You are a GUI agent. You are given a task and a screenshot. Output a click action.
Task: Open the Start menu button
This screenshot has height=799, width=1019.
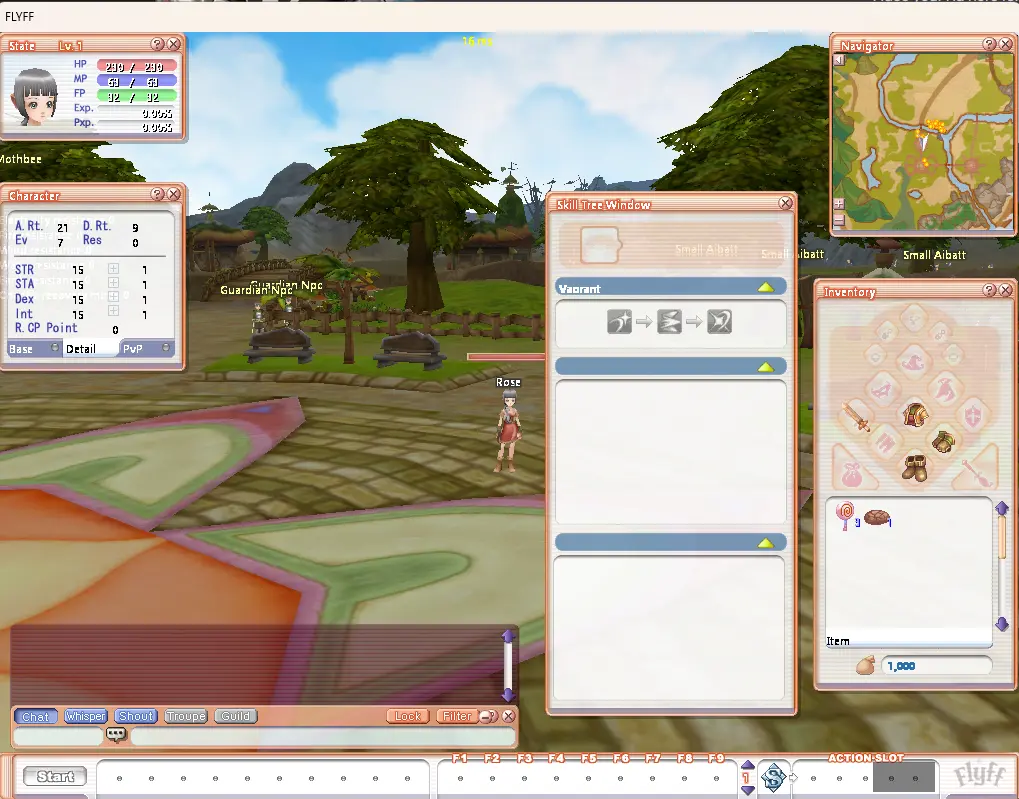[x=55, y=776]
